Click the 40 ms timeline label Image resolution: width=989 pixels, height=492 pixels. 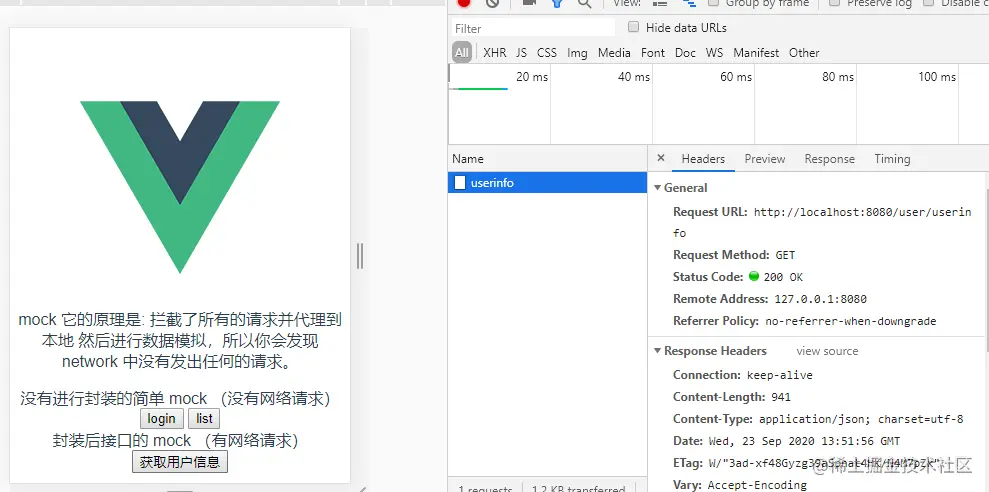(x=634, y=77)
